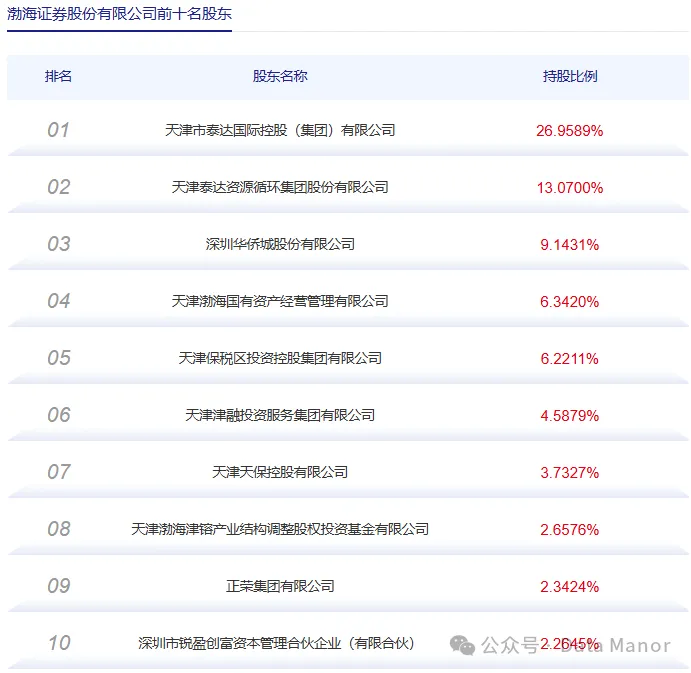Click rank number 06
The height and width of the screenshot is (673, 691).
[59, 415]
